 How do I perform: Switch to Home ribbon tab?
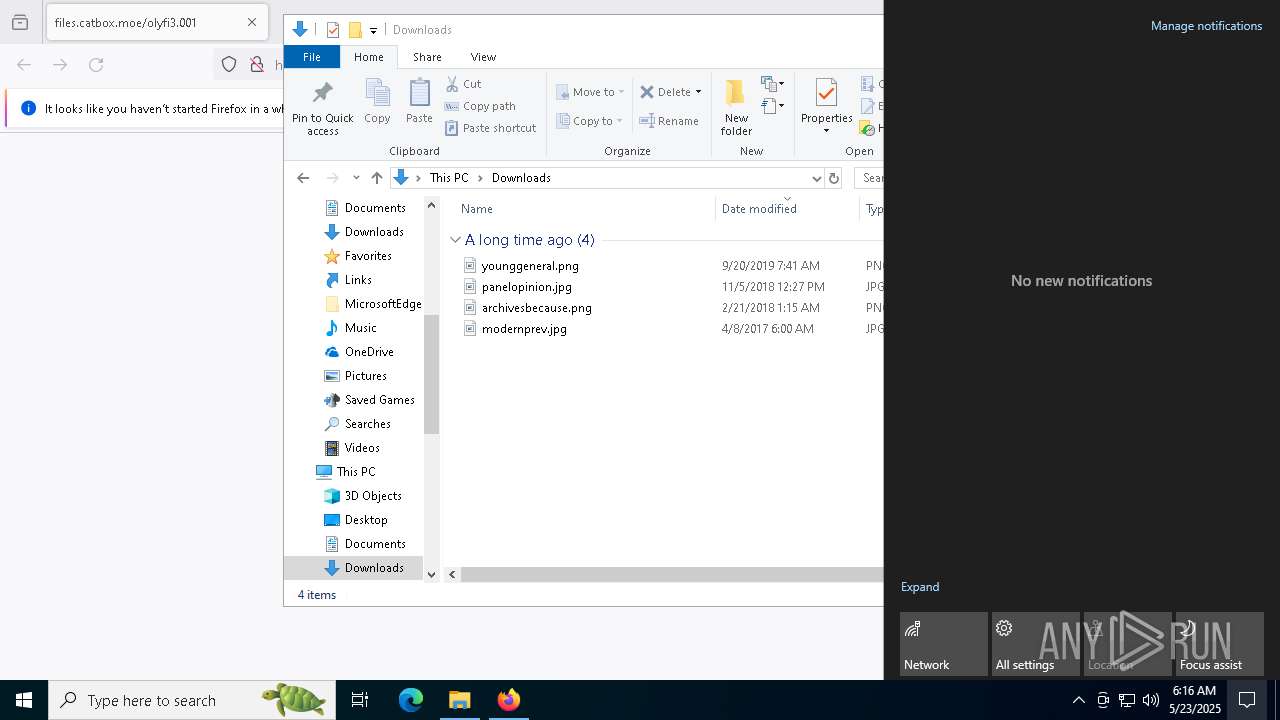[368, 57]
